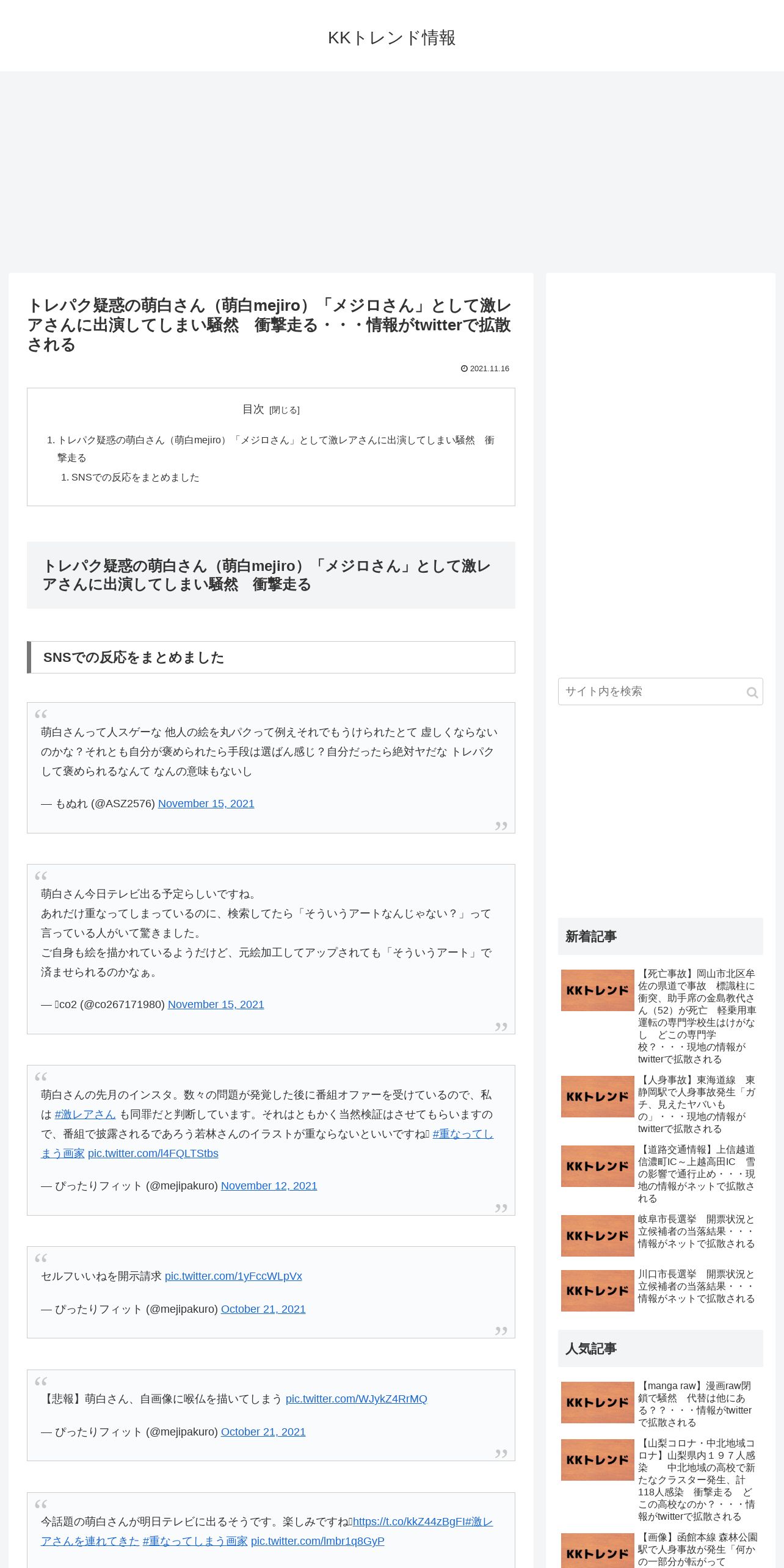784x1568 pixels.
Task: Open the #激レアさん hashtag link
Action: (85, 1114)
